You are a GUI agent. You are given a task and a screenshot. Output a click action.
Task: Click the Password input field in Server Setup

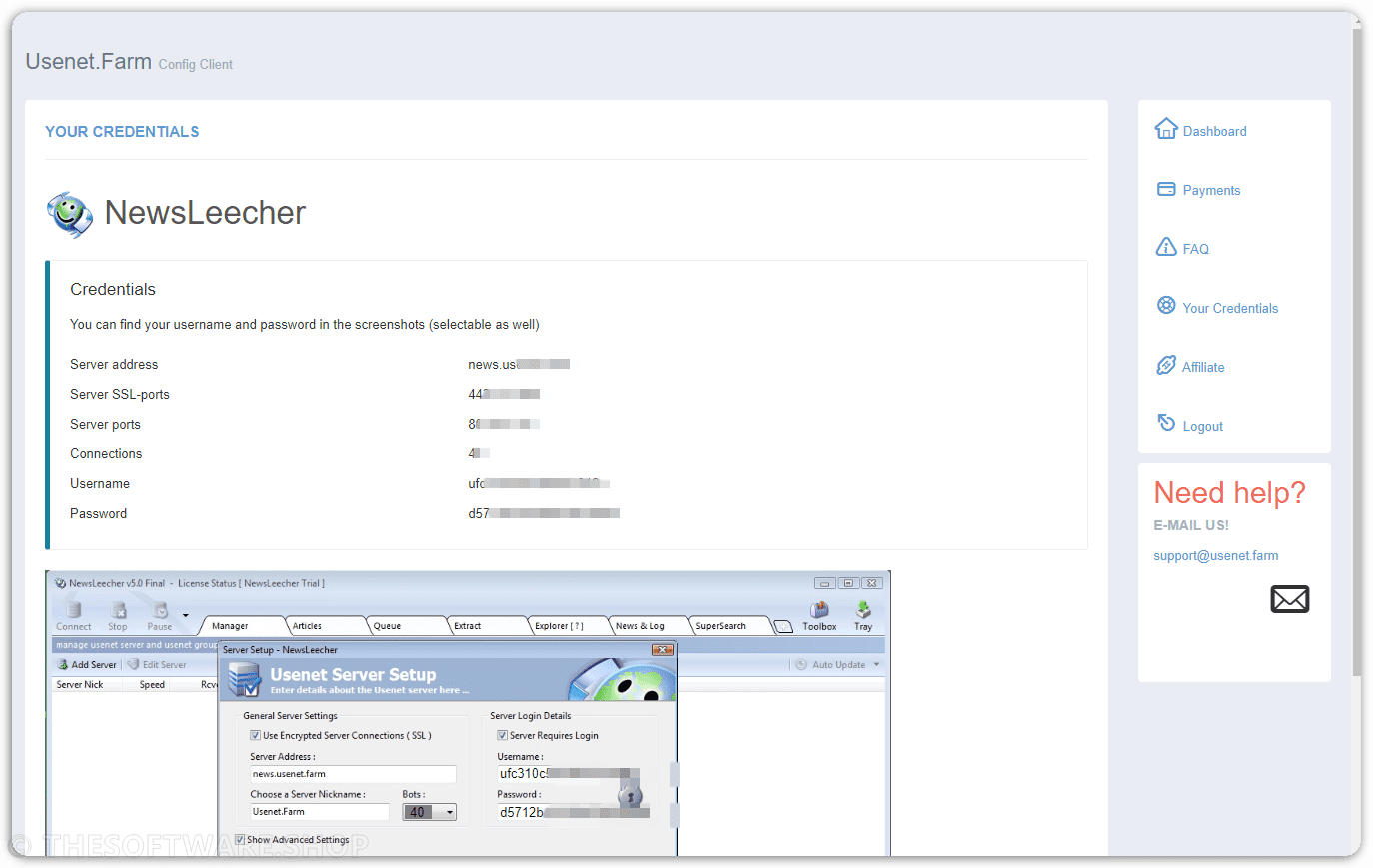[572, 812]
